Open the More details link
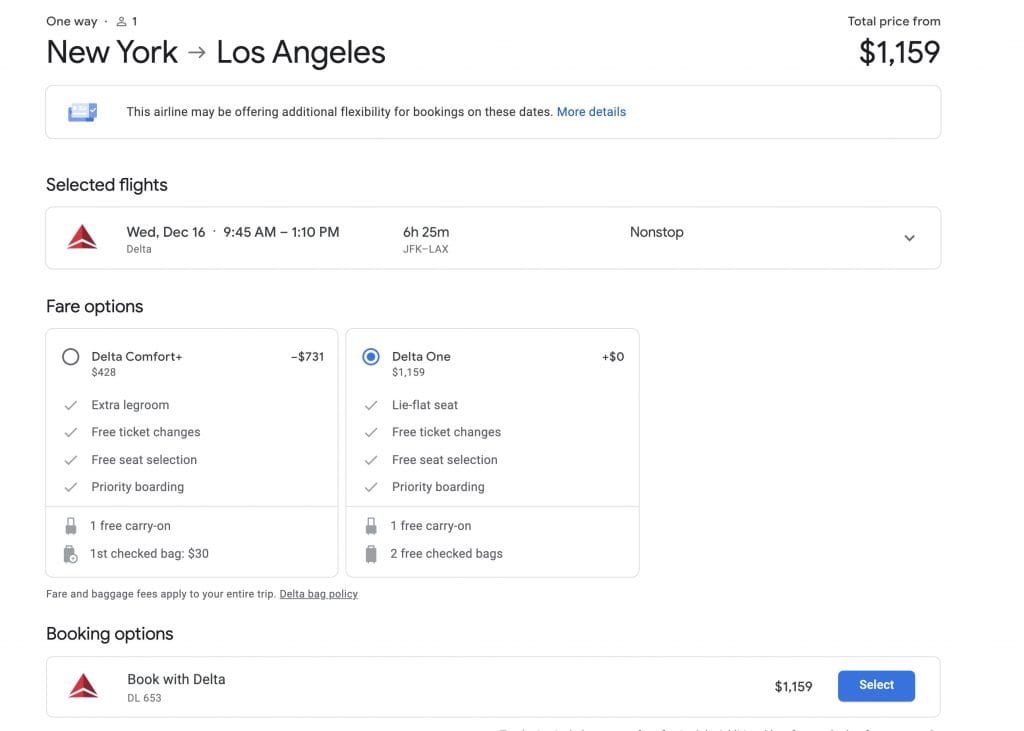 (x=591, y=112)
